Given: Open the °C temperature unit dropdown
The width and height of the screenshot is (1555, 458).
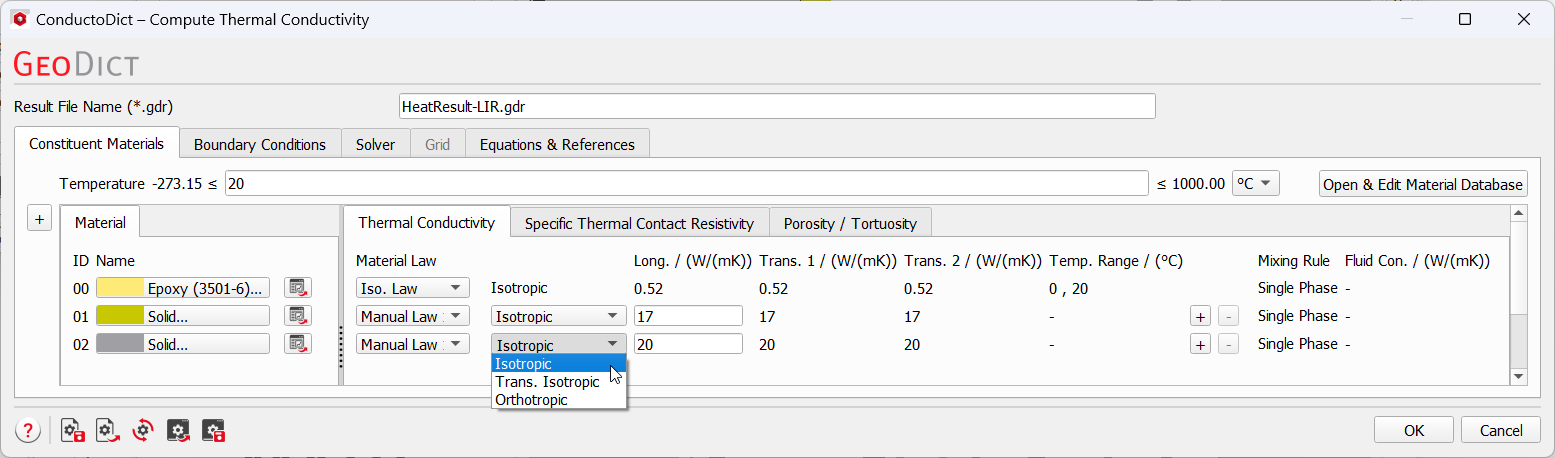Looking at the screenshot, I should (x=1256, y=183).
